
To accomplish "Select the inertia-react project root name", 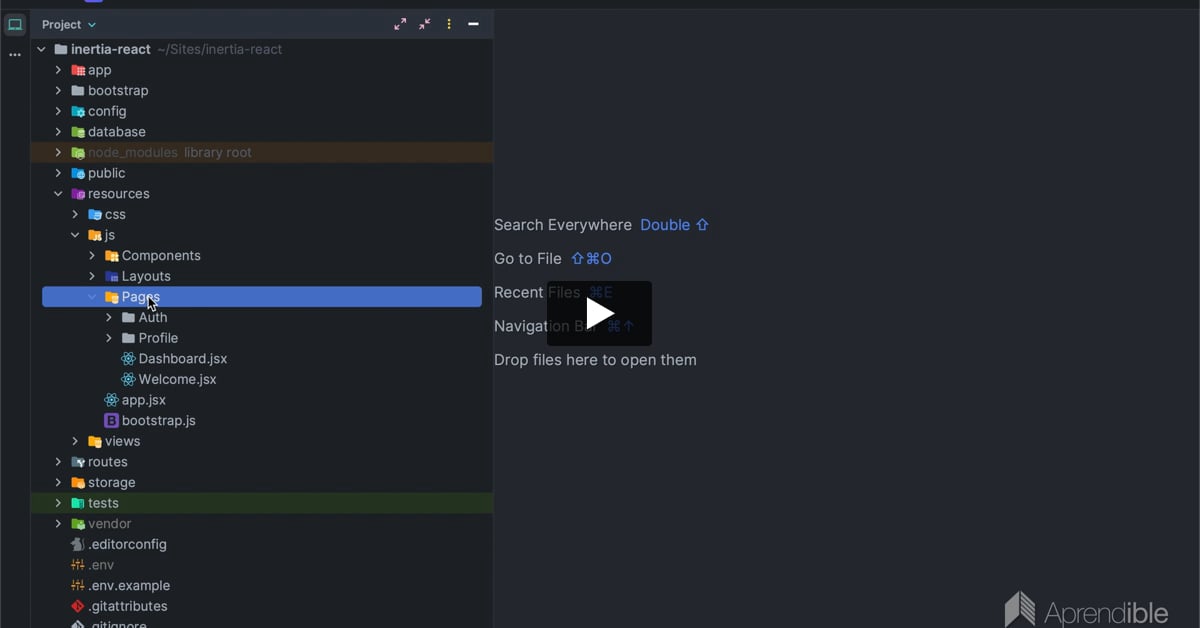I will [x=111, y=49].
